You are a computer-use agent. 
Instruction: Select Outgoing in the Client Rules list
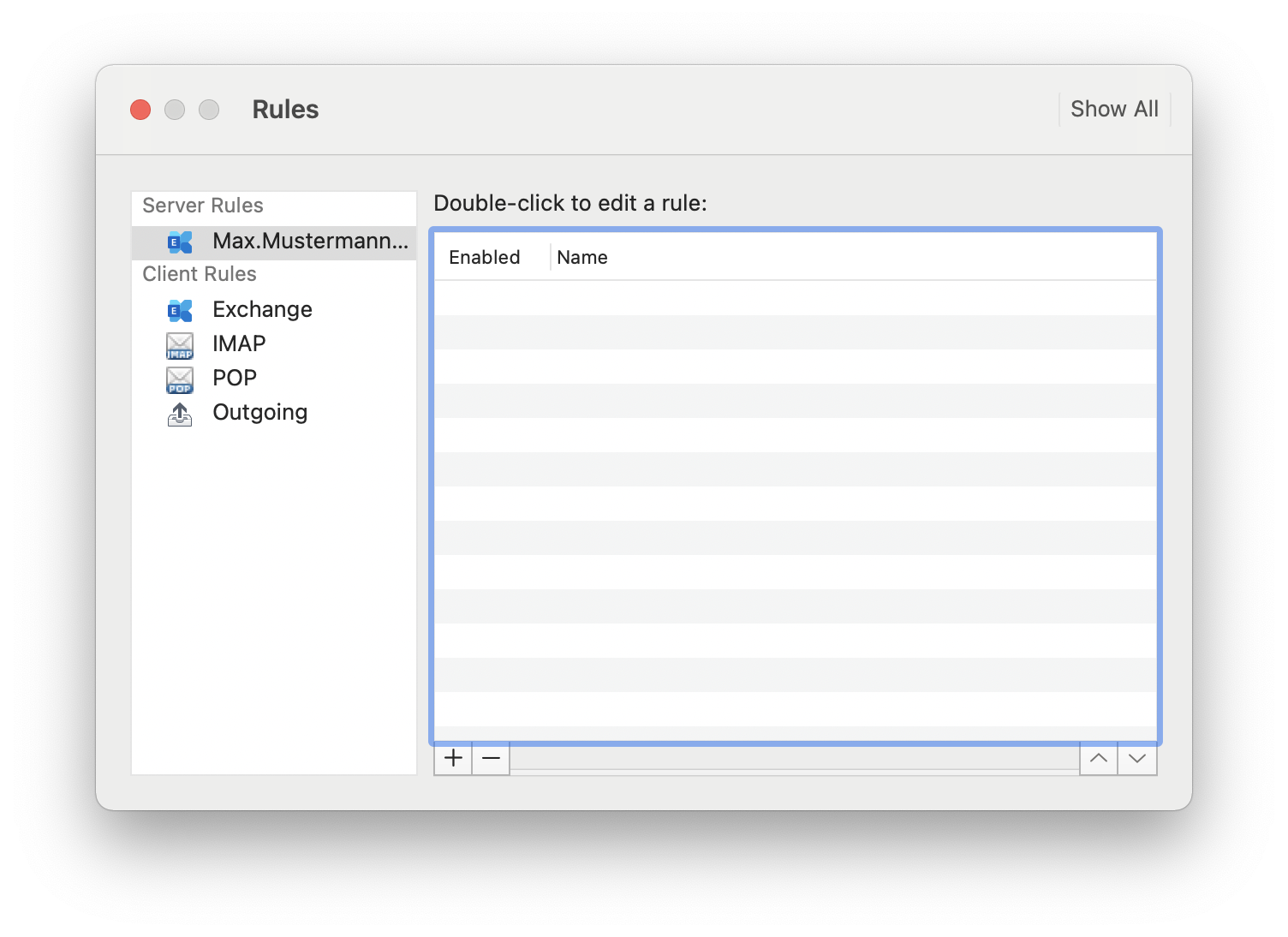point(259,413)
